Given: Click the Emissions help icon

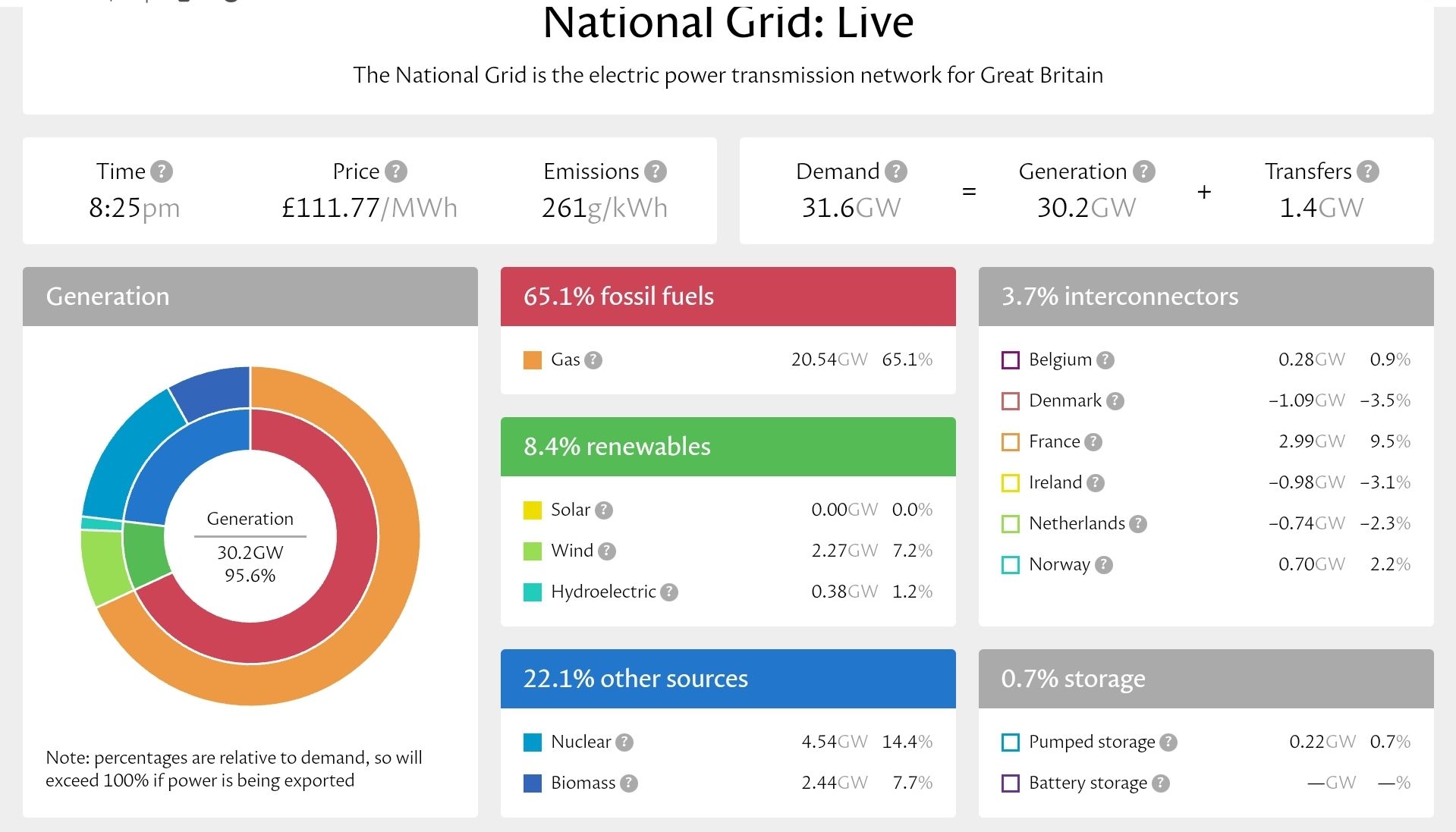Looking at the screenshot, I should point(655,171).
